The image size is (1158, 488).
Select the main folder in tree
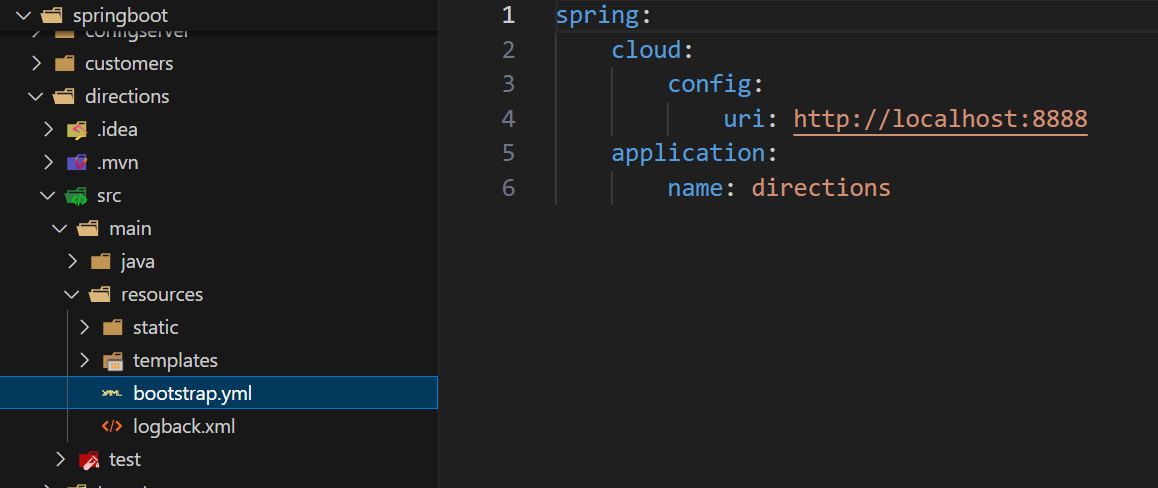130,229
